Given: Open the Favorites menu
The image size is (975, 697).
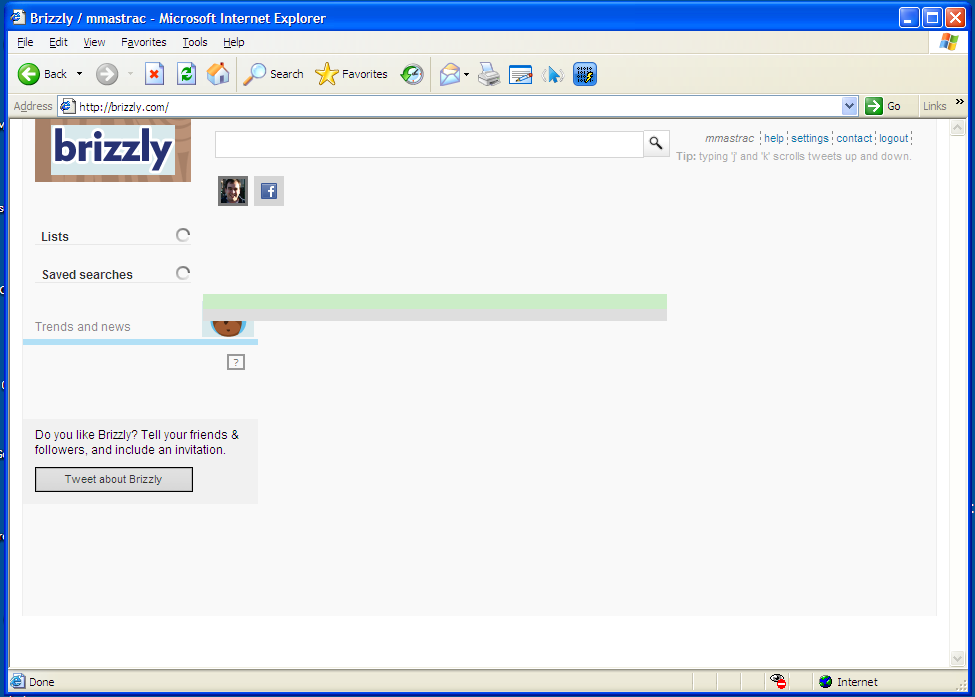Looking at the screenshot, I should pyautogui.click(x=144, y=42).
